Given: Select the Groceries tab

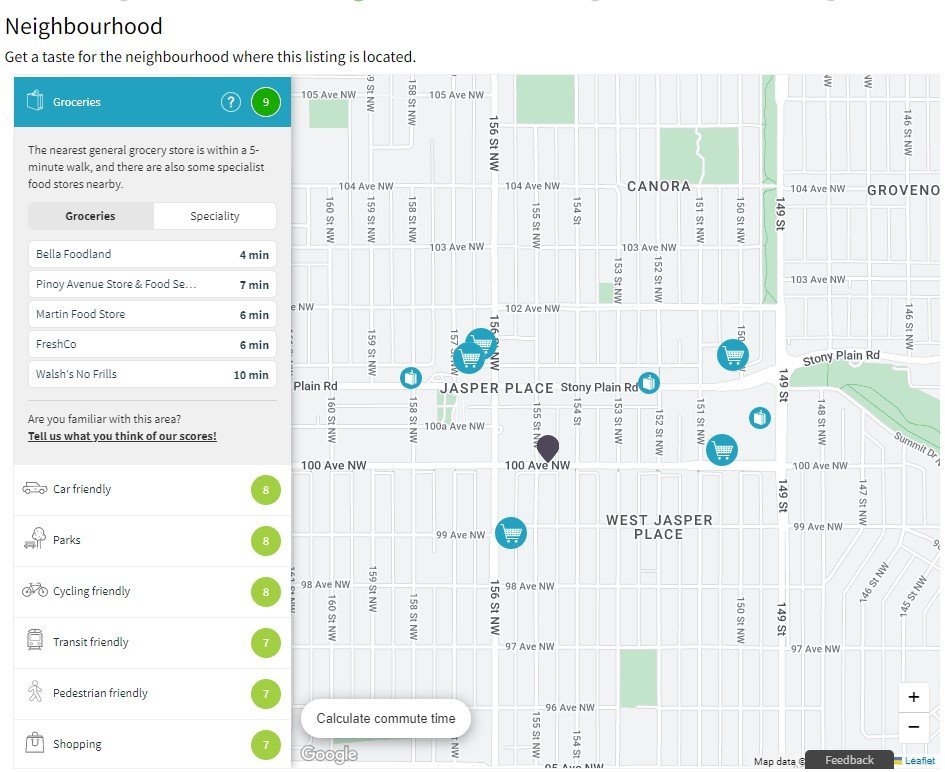Looking at the screenshot, I should point(90,216).
